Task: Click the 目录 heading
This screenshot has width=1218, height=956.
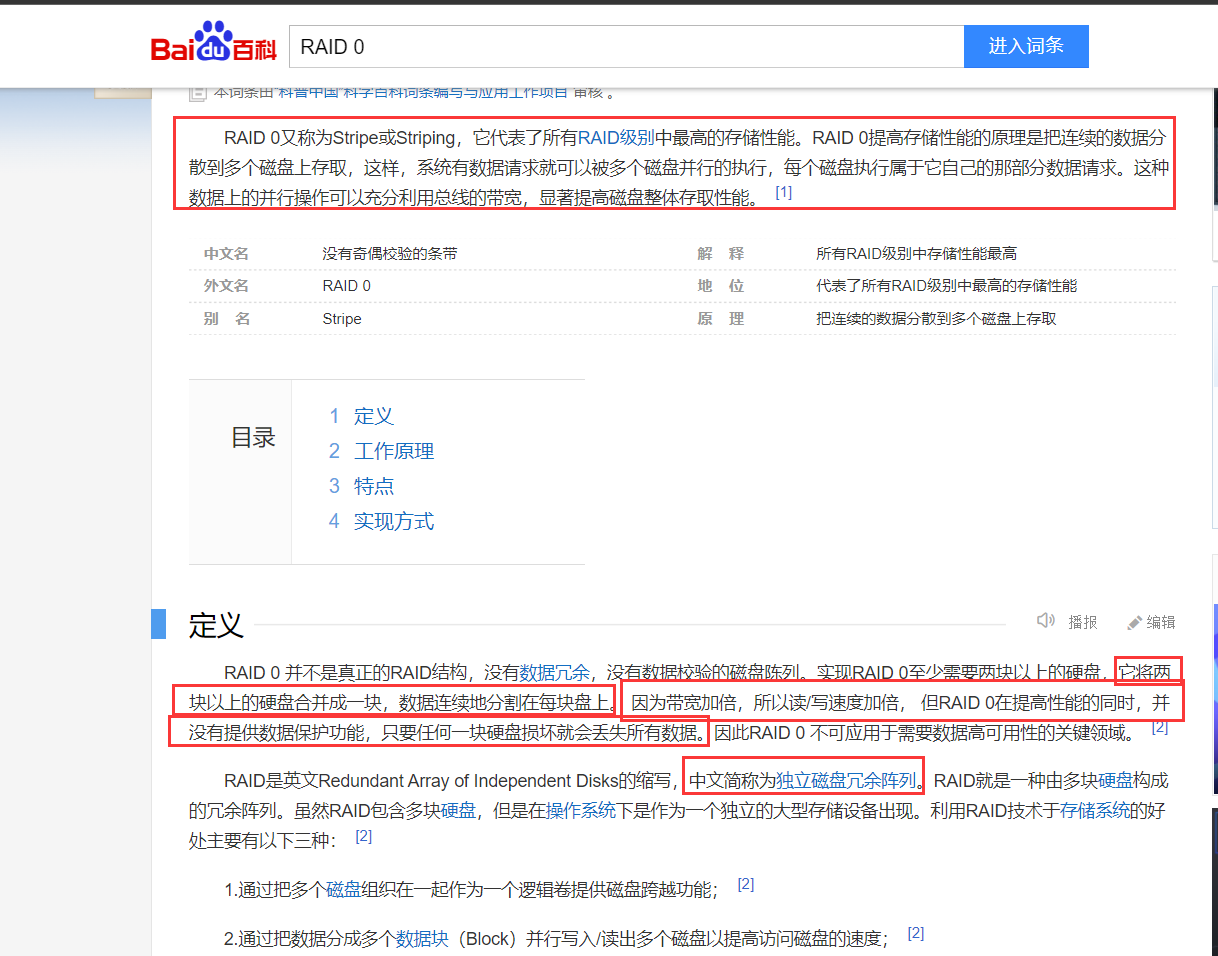Action: click(253, 437)
